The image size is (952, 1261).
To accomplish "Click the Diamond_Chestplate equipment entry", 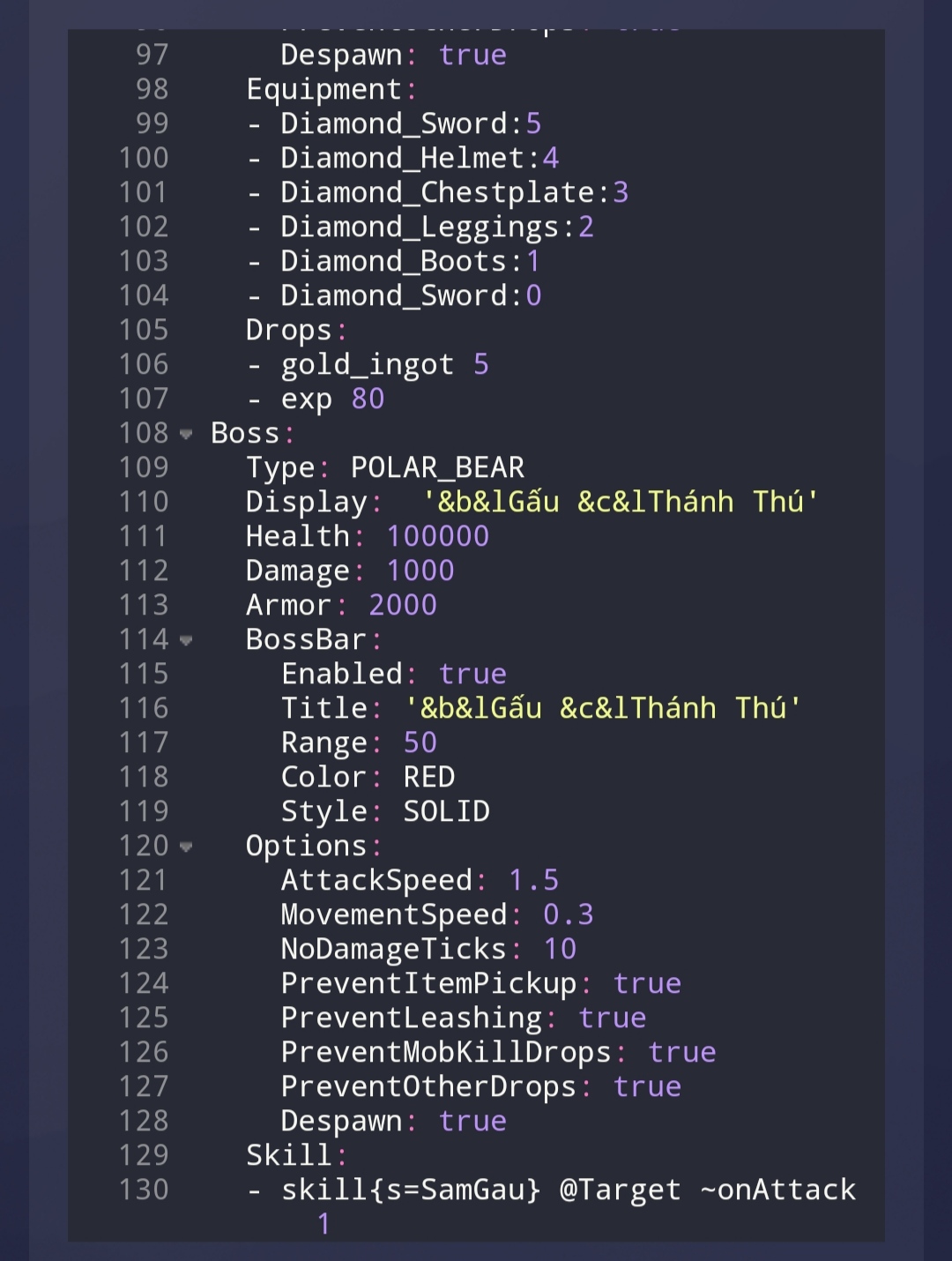I will click(x=438, y=192).
